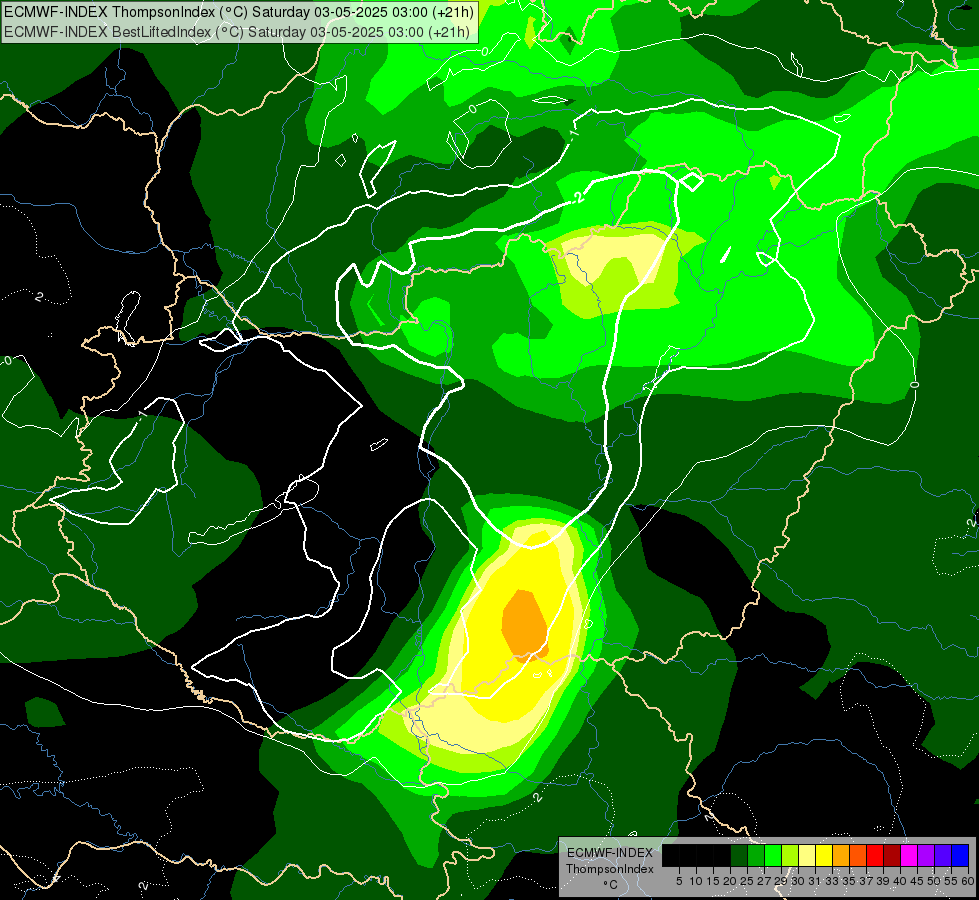
Task: Select purple 45–50 legend swatch
Action: point(926,855)
